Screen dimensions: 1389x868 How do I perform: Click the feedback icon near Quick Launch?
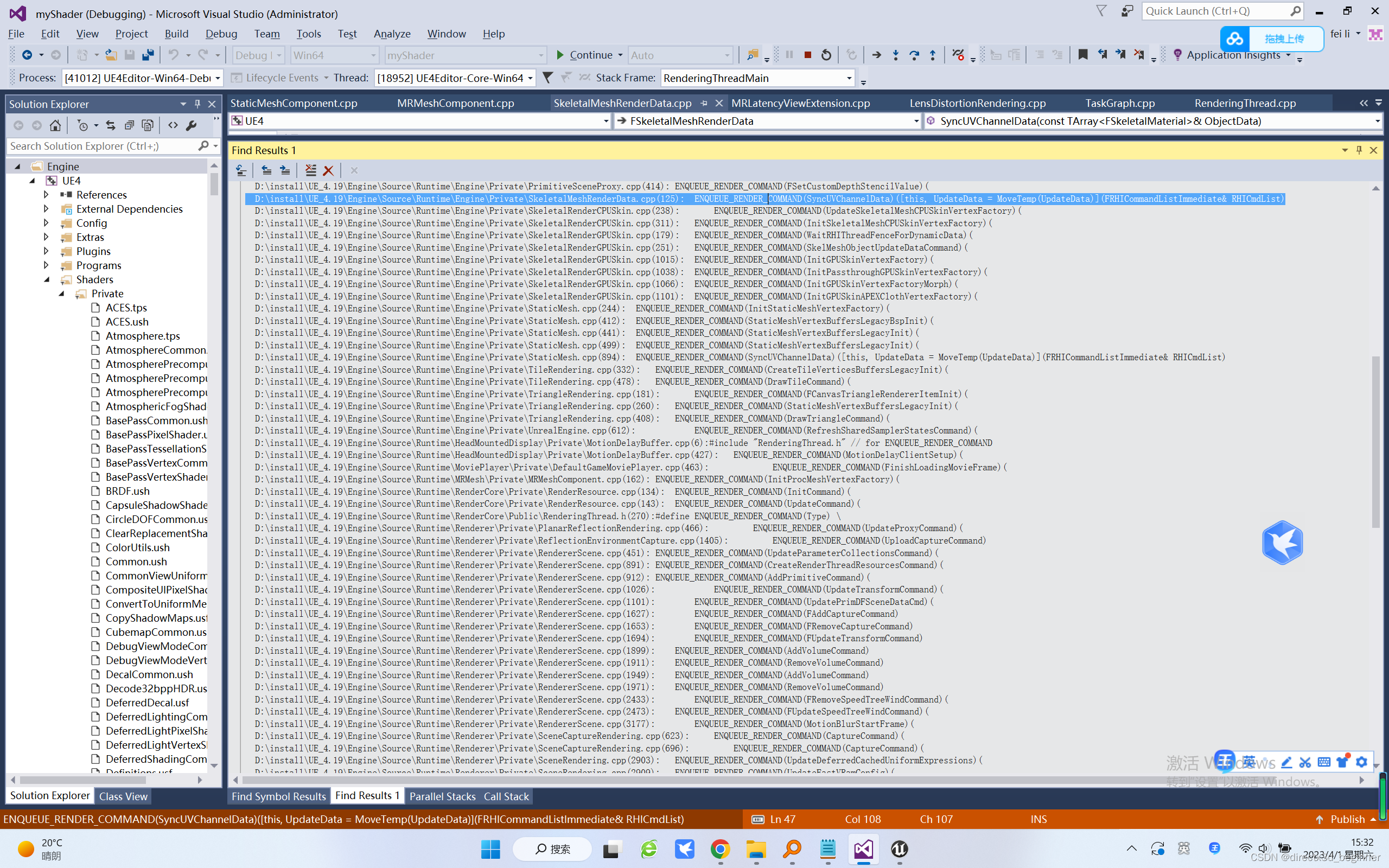(1127, 11)
